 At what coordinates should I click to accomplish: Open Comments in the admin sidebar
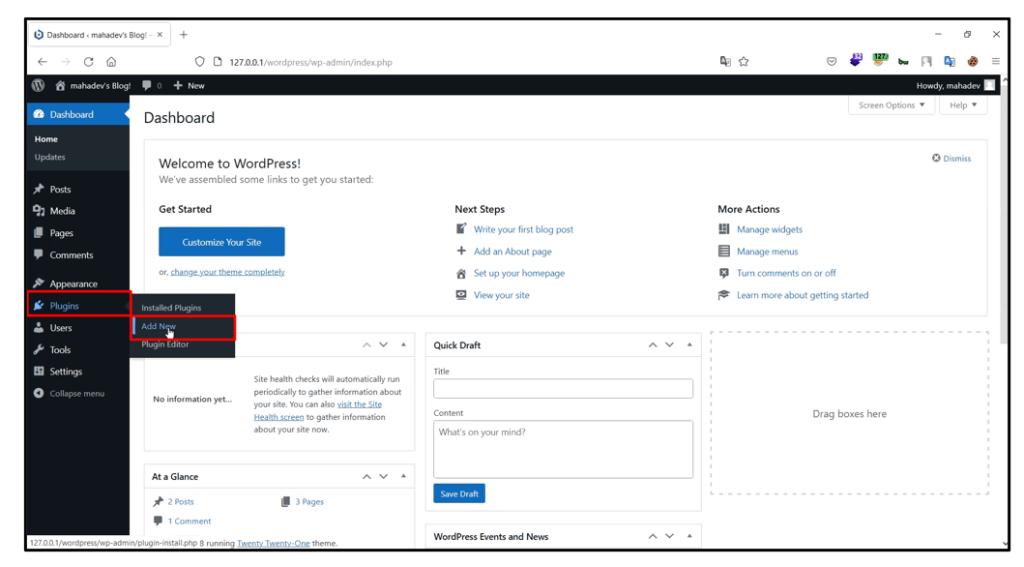71,255
